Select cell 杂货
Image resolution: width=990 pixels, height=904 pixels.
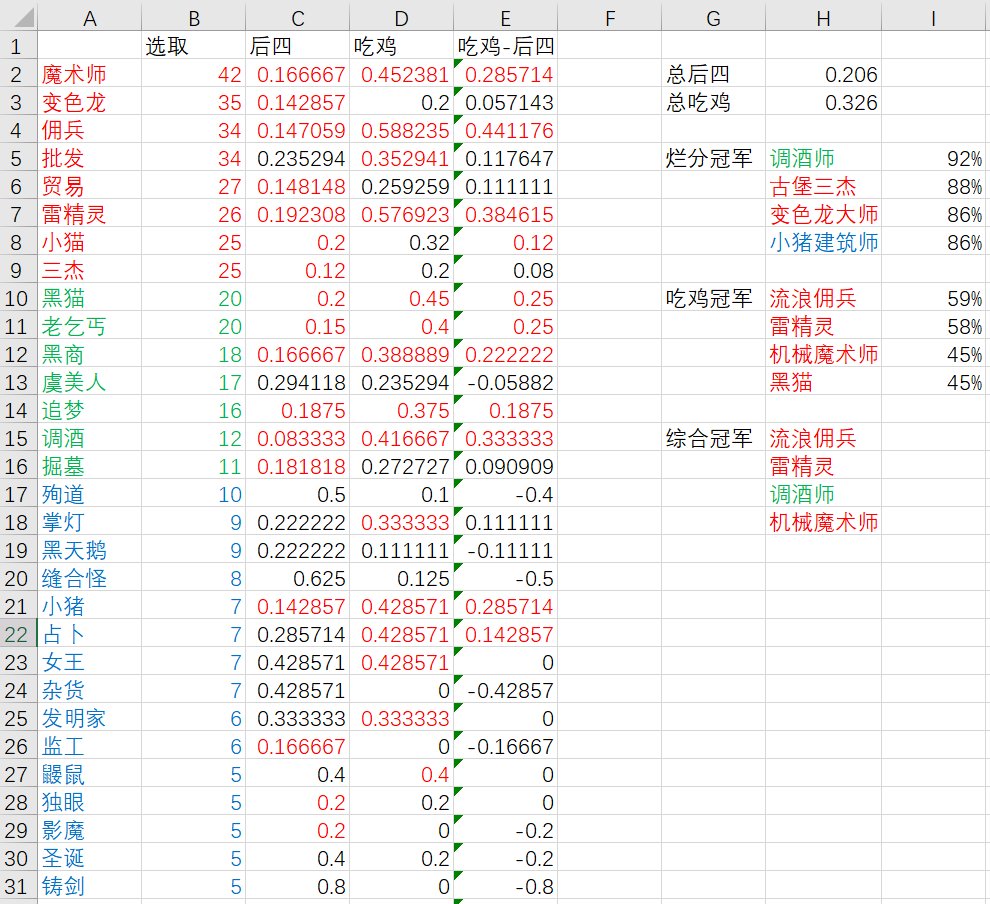tap(90, 690)
